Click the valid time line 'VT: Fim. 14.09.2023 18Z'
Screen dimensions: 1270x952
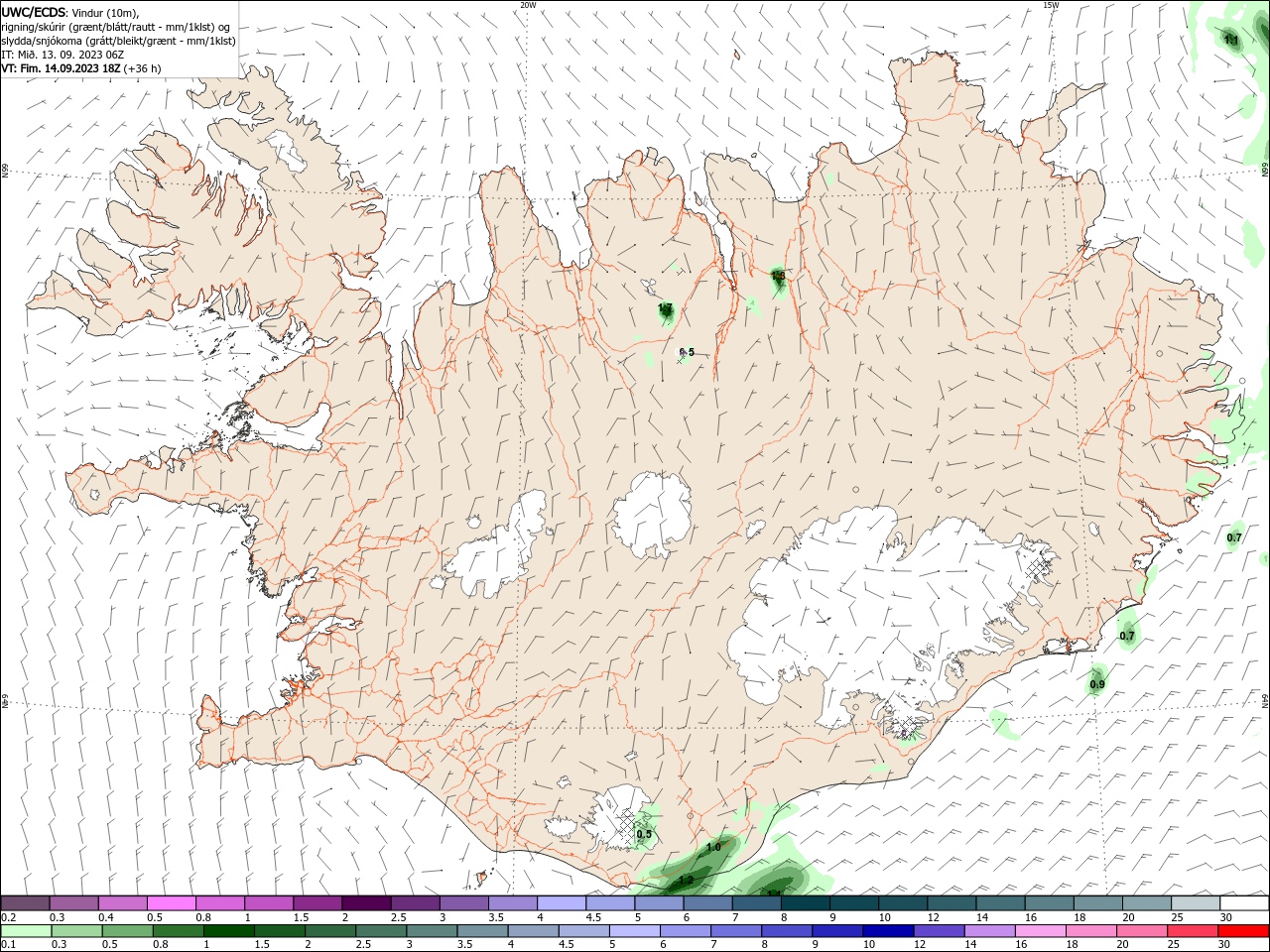62,68
